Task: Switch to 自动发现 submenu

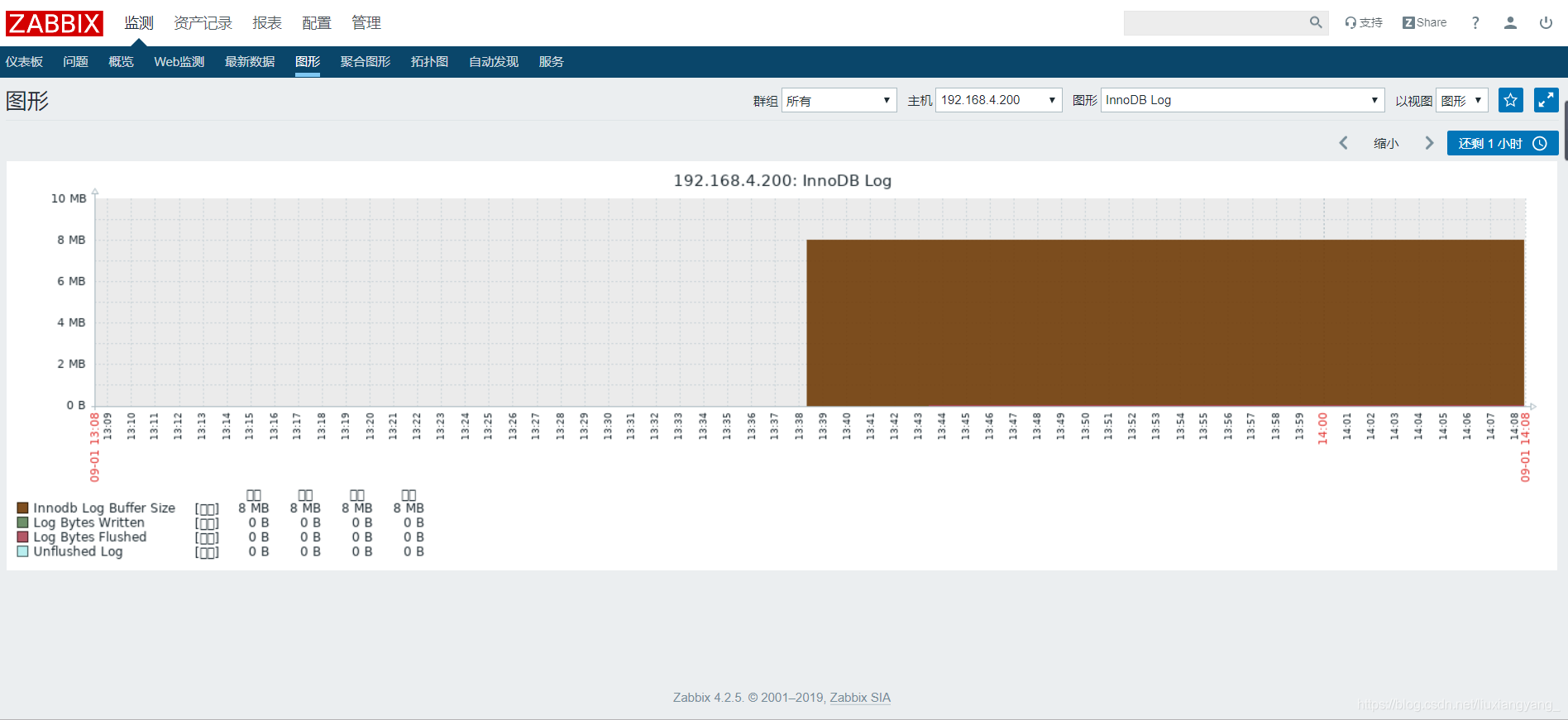Action: (x=494, y=62)
